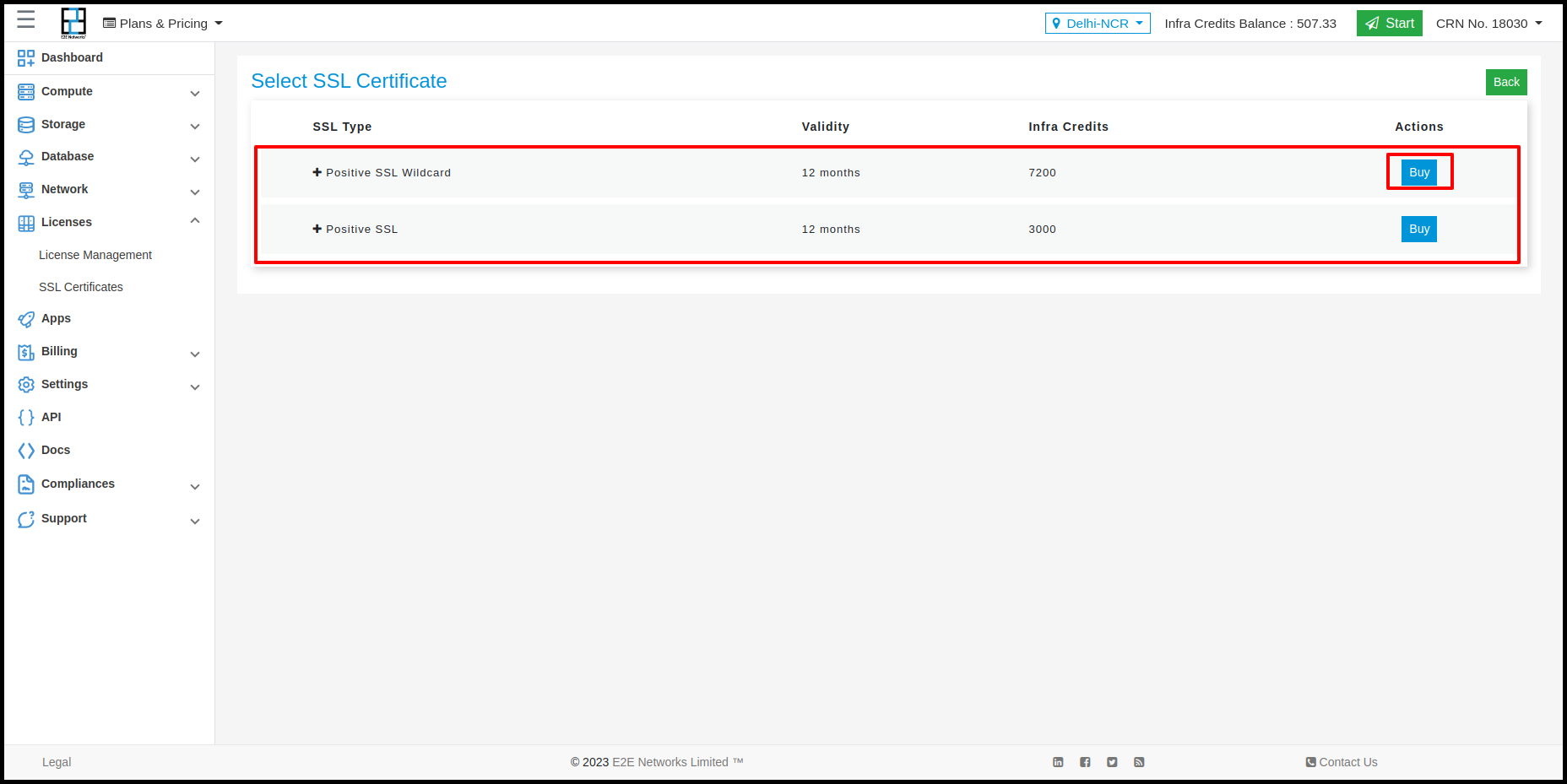This screenshot has width=1567, height=784.
Task: Open the Contact Us footer link
Action: pyautogui.click(x=1342, y=762)
